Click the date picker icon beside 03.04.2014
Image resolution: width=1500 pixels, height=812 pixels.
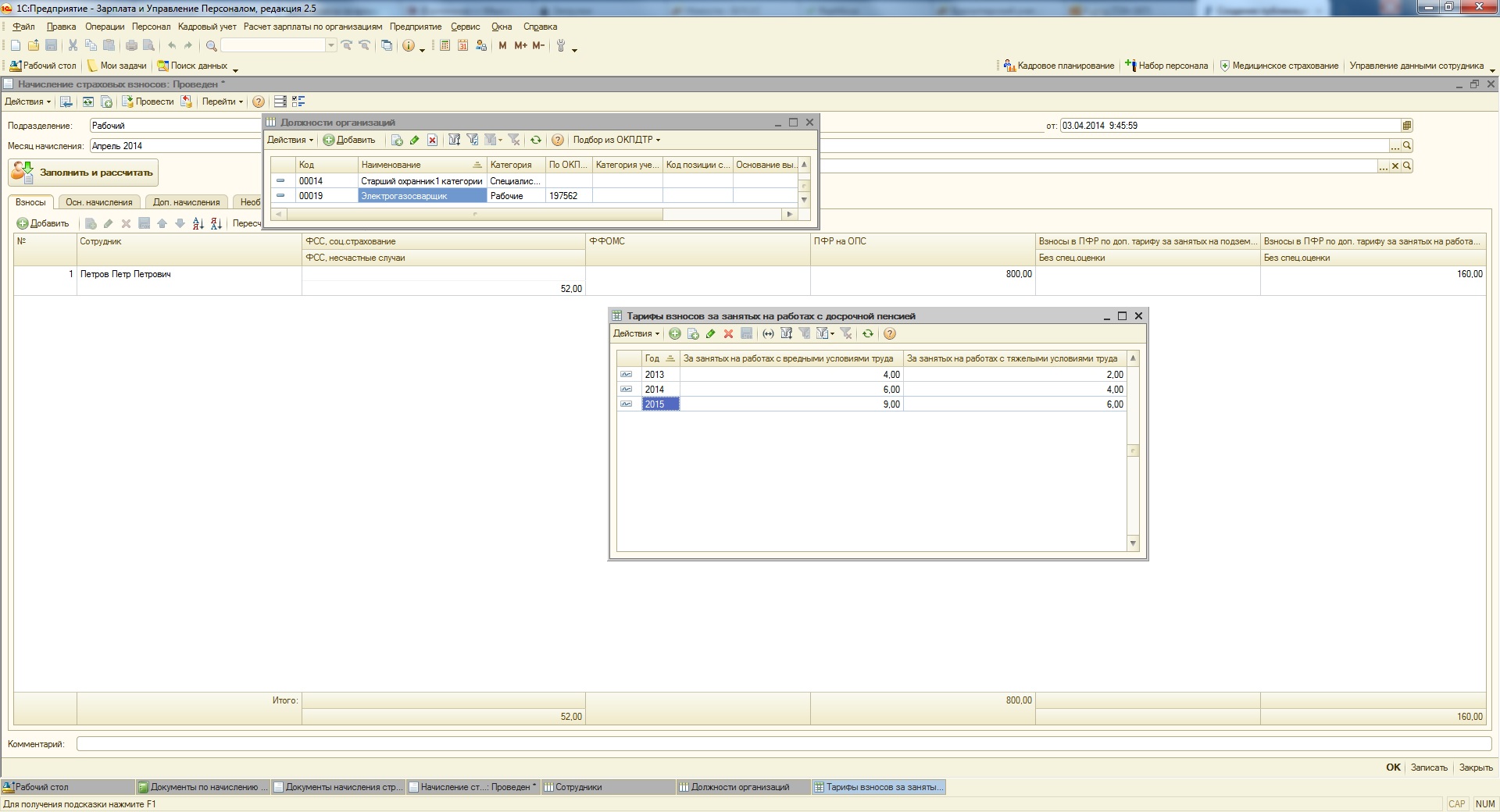[1406, 126]
